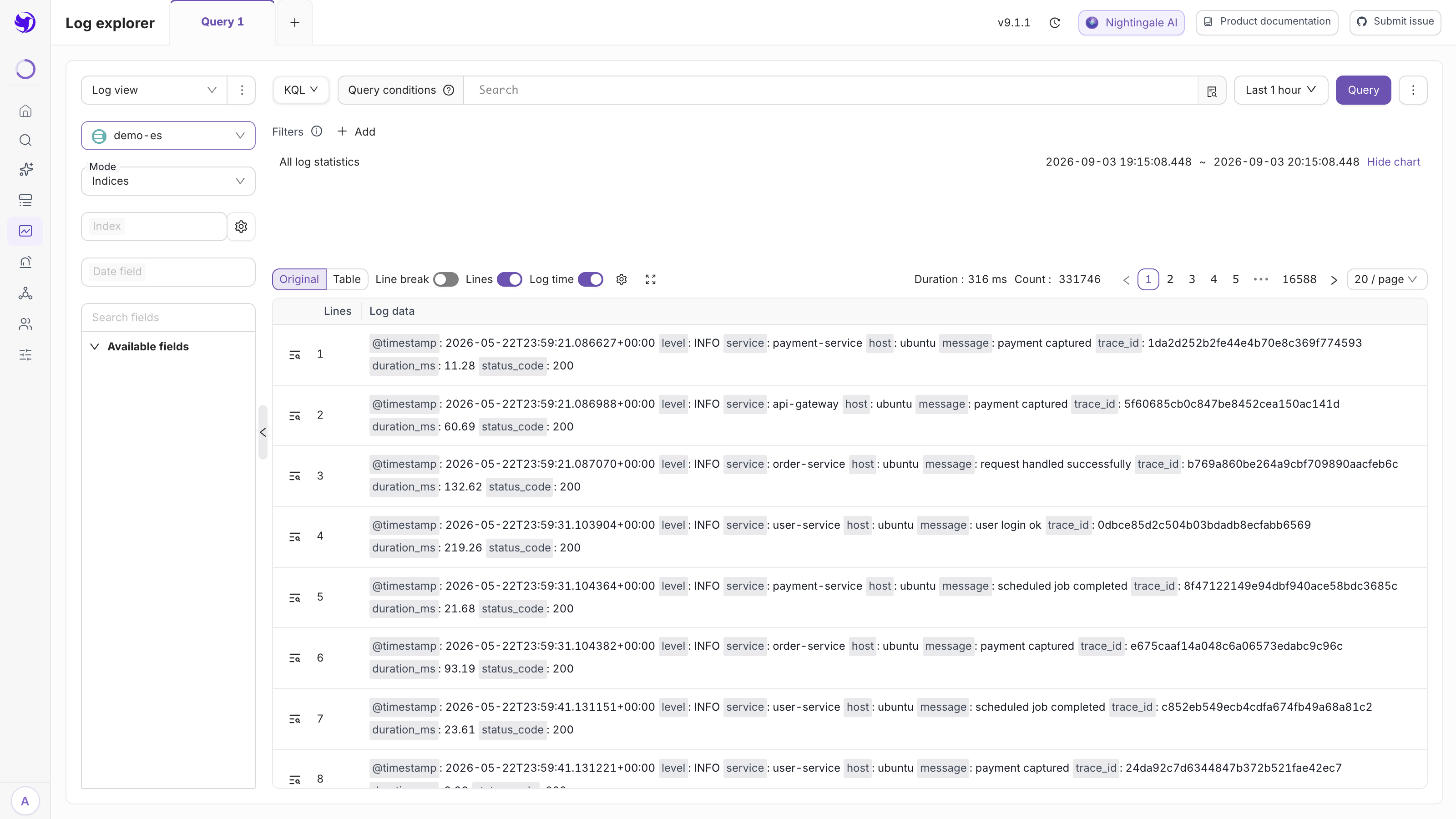
Task: Open the home icon in sidebar
Action: point(25,111)
